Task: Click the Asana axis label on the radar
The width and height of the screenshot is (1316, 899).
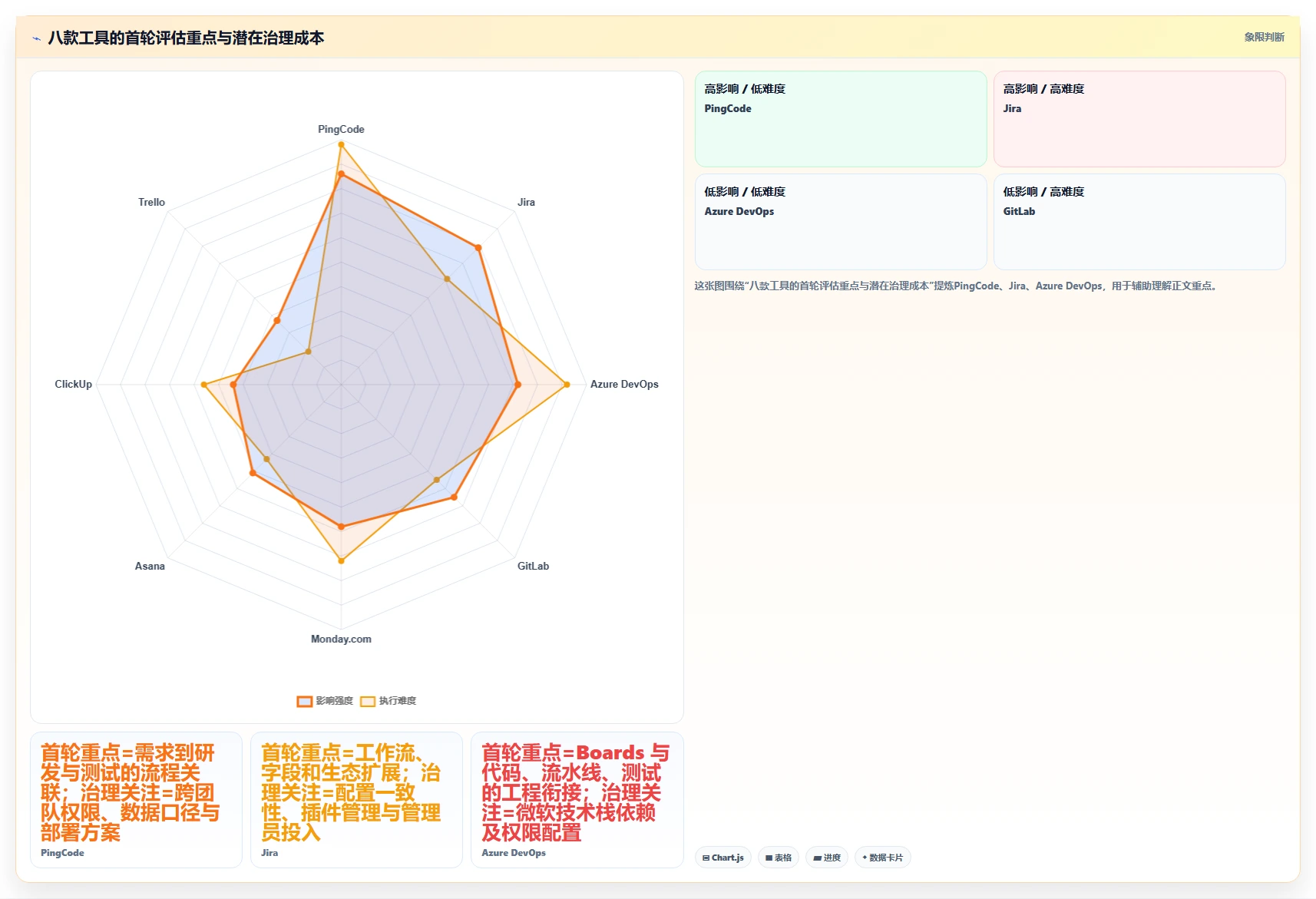Action: [x=150, y=566]
